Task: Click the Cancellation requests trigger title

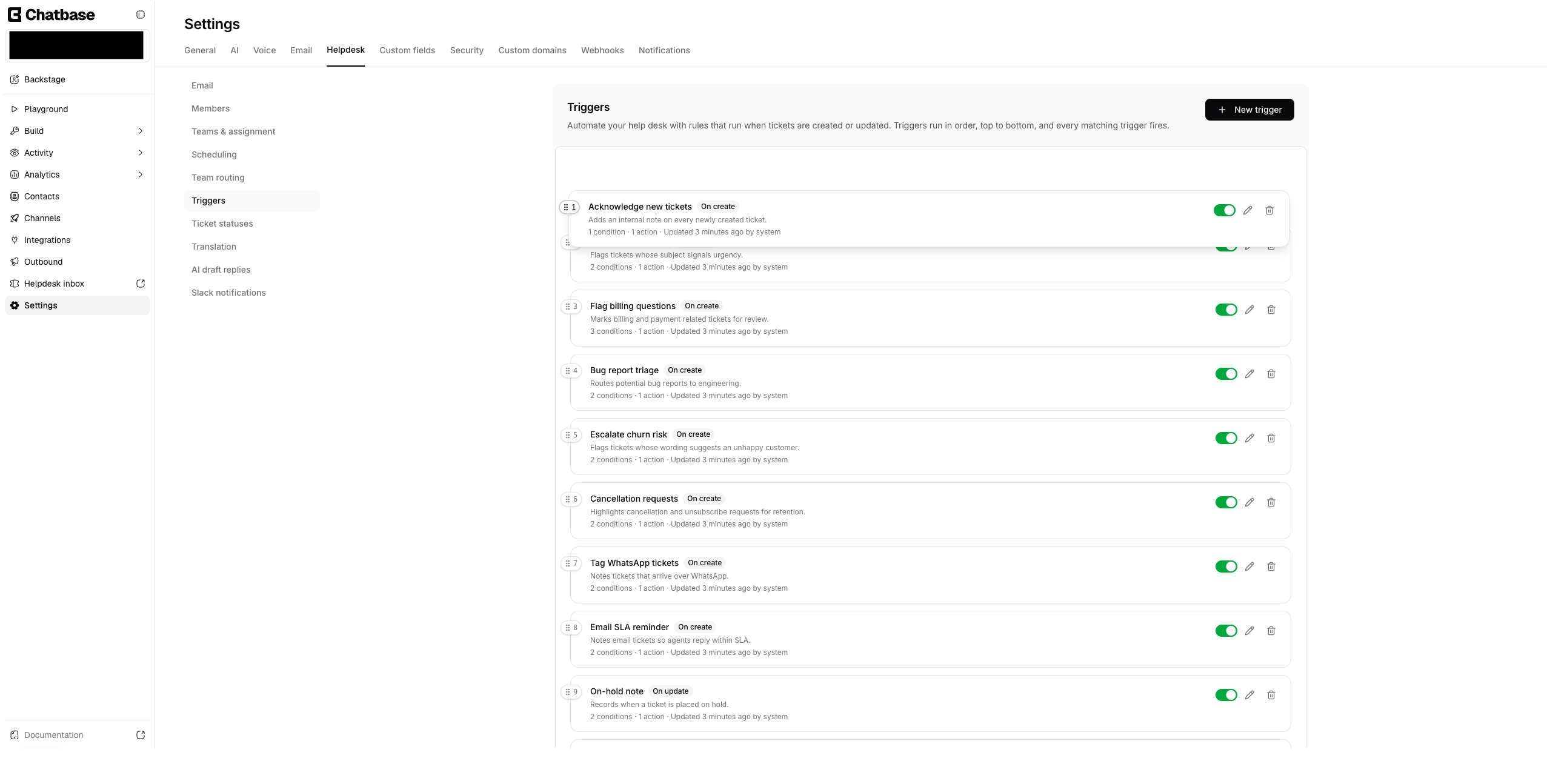Action: click(x=634, y=499)
